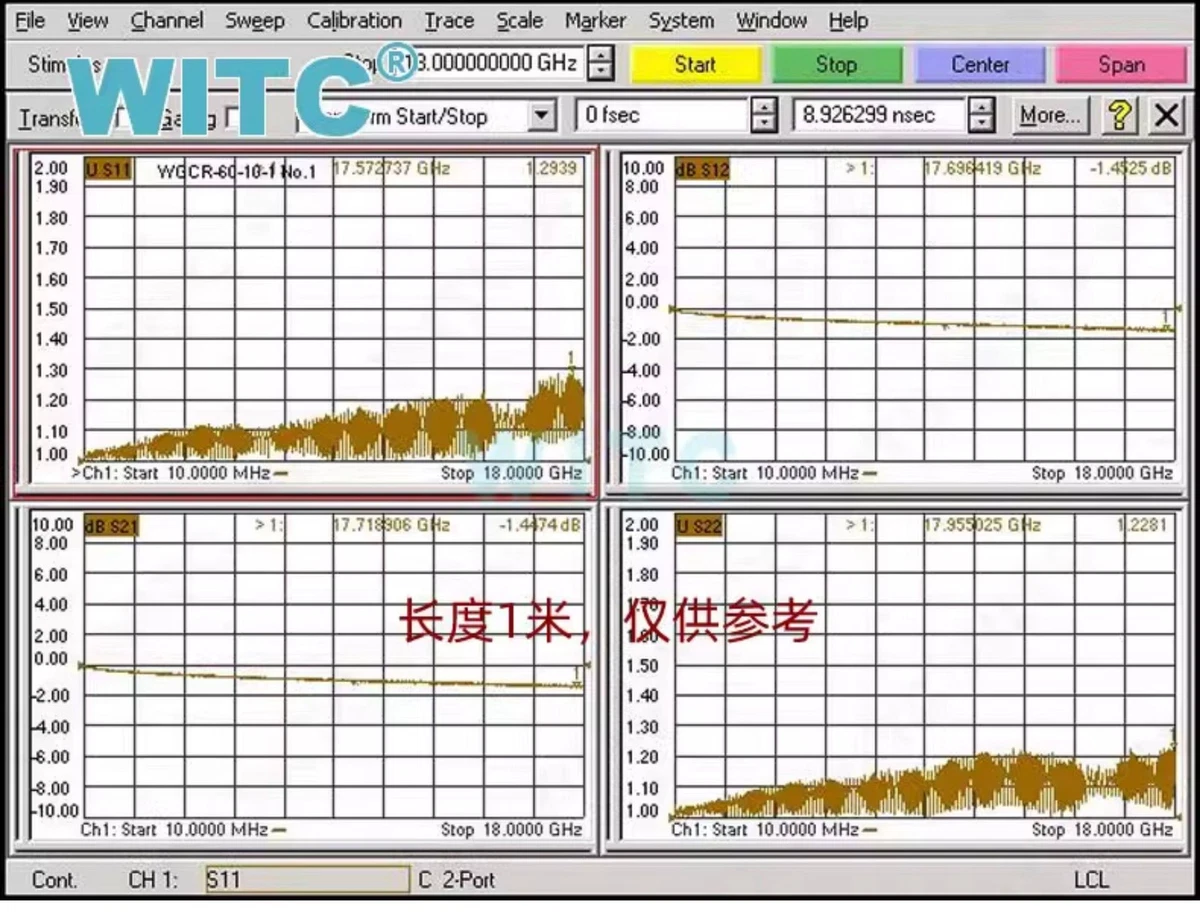
Task: Open help with the yellow question mark icon
Action: [x=1121, y=115]
